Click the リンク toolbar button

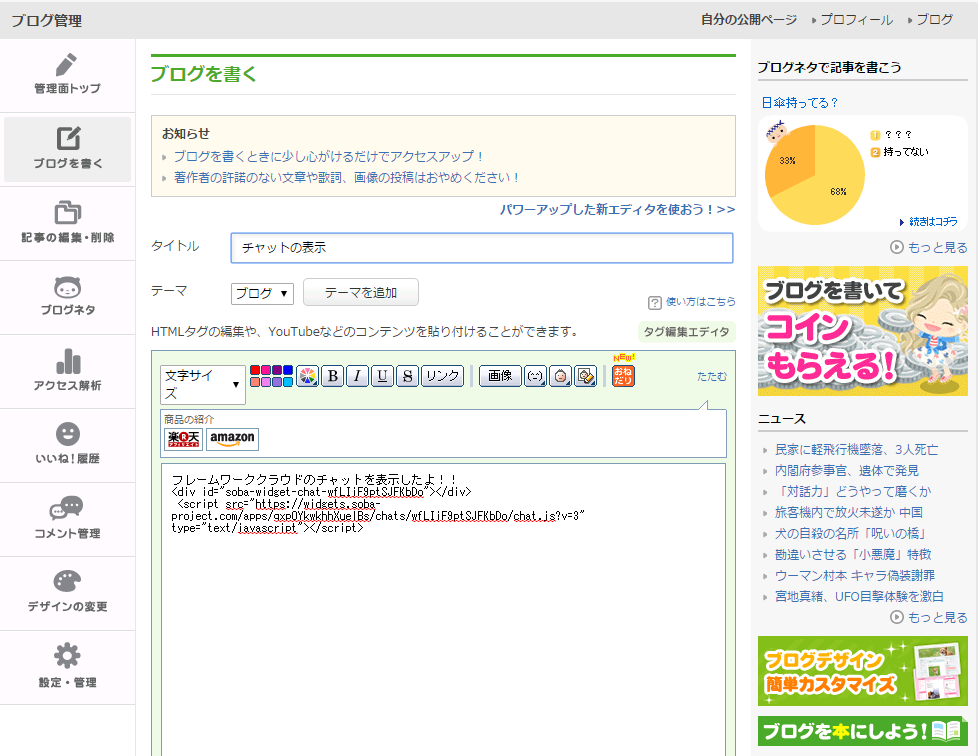pyautogui.click(x=442, y=376)
